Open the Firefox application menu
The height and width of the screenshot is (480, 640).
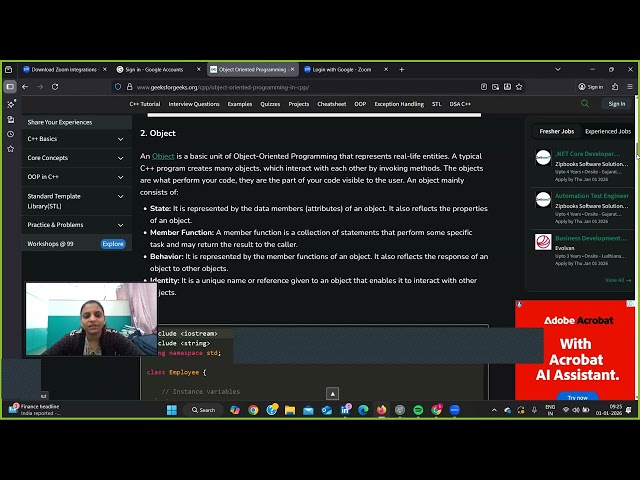point(630,87)
